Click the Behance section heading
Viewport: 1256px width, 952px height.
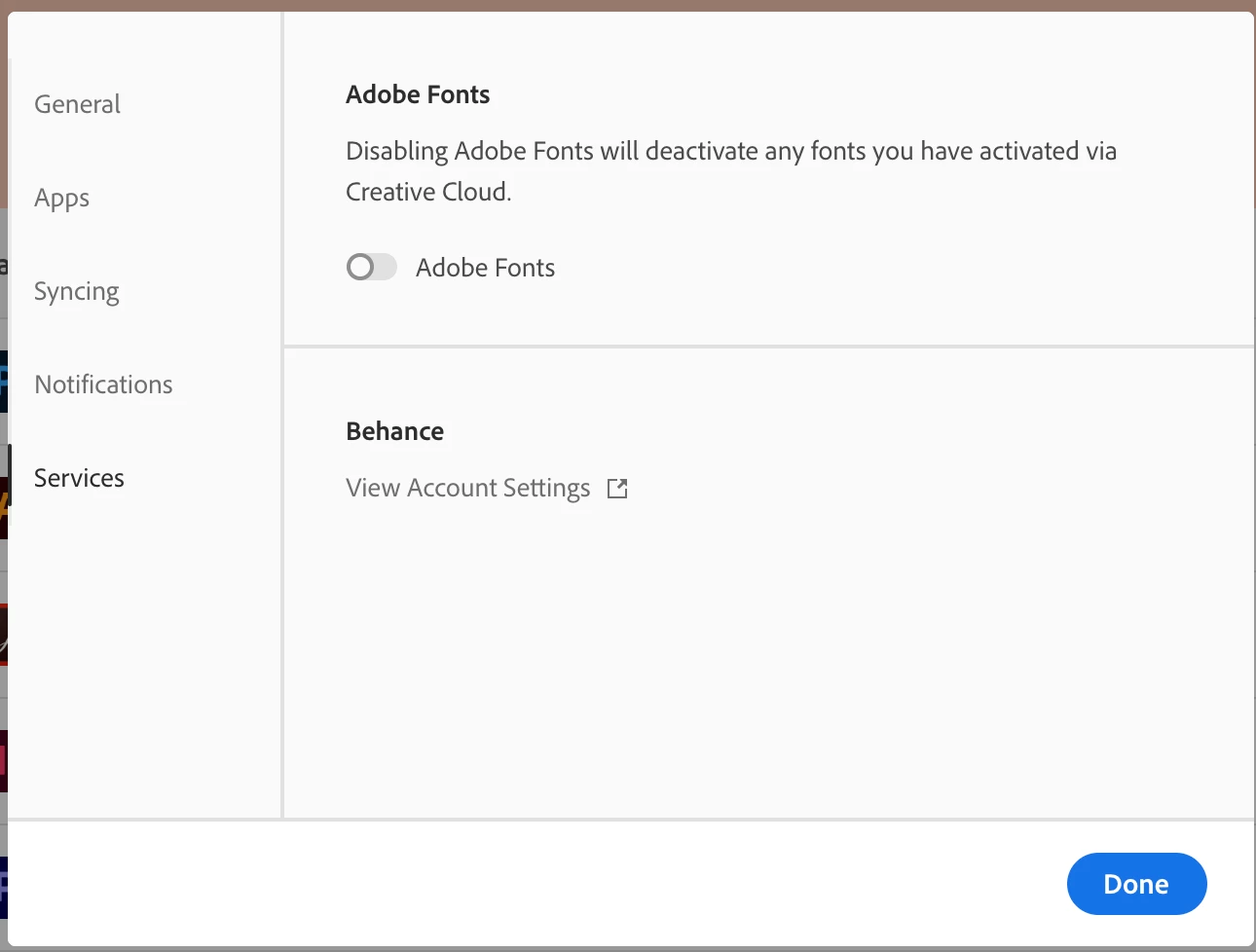pos(394,431)
